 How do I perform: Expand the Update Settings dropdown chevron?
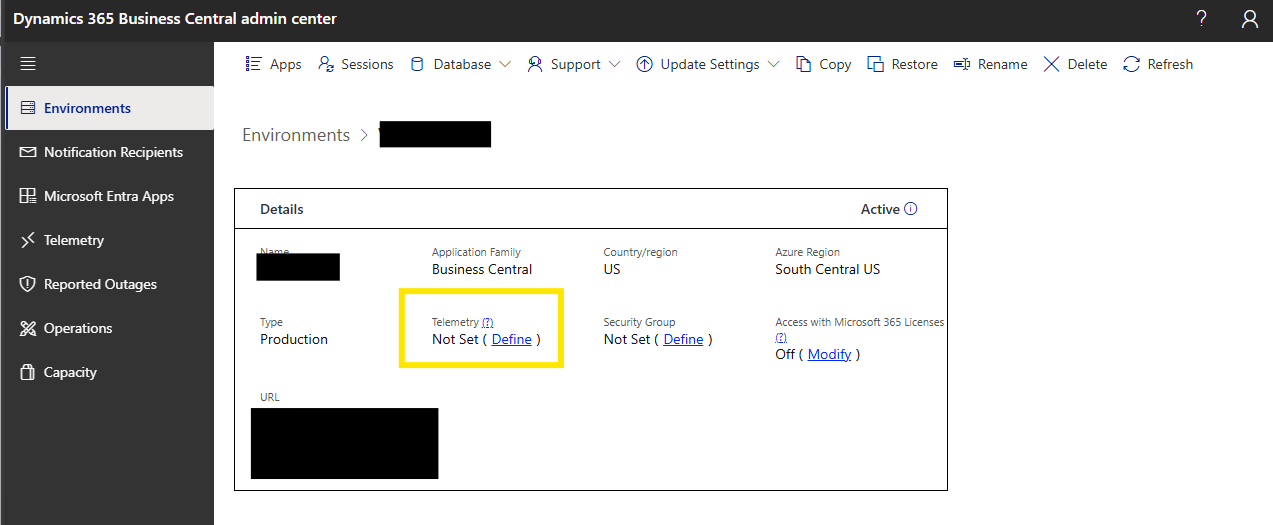click(774, 64)
